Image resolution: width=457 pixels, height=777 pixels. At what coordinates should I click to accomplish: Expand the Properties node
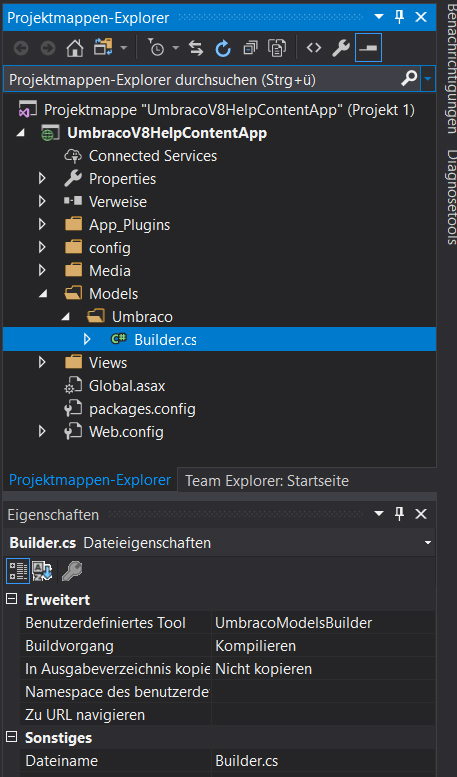[x=42, y=179]
